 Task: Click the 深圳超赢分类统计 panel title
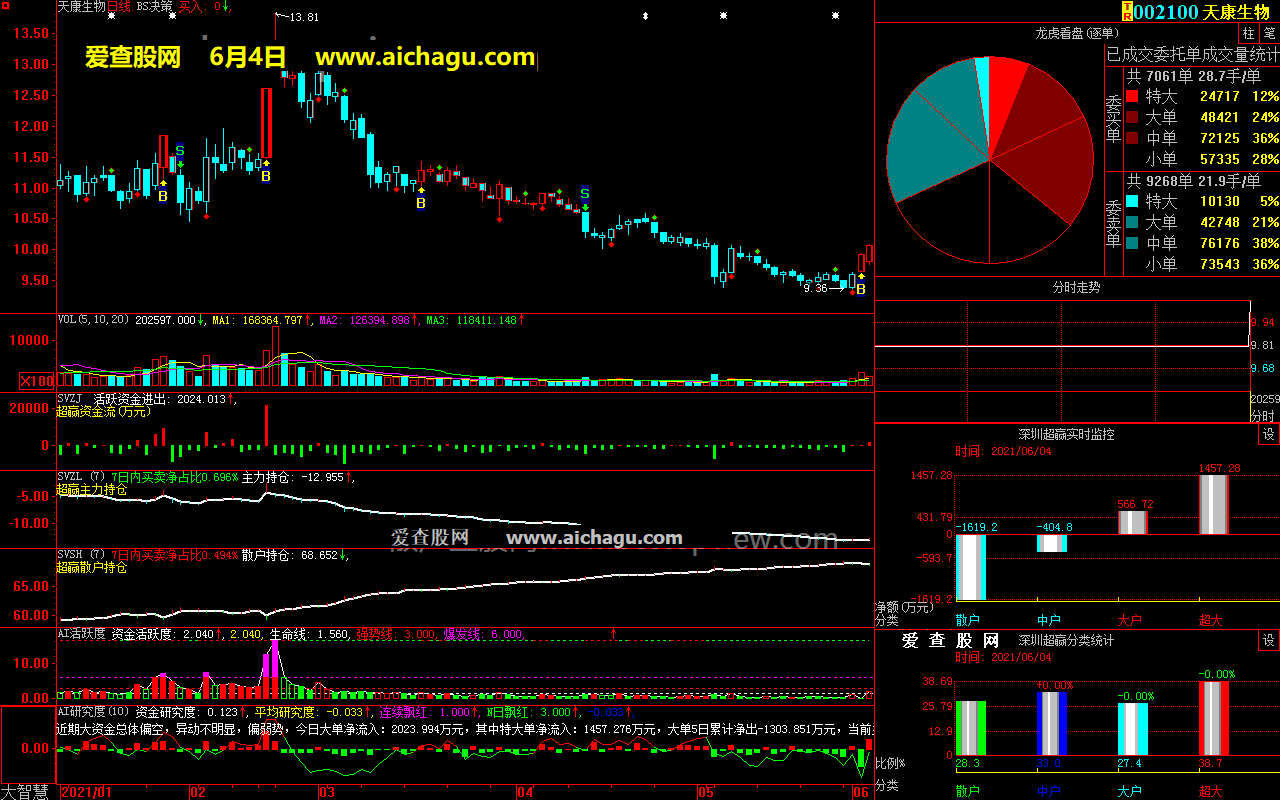pyautogui.click(x=1066, y=640)
